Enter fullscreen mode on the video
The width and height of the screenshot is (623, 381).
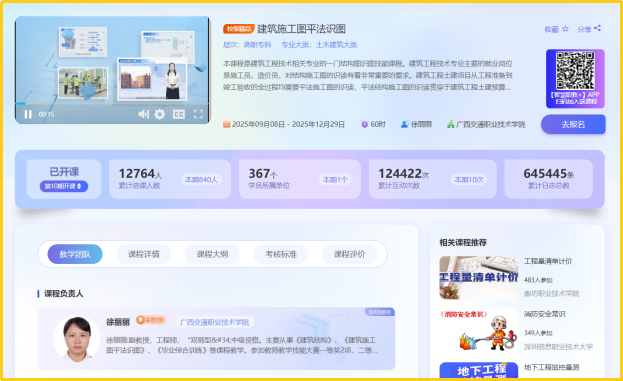198,114
